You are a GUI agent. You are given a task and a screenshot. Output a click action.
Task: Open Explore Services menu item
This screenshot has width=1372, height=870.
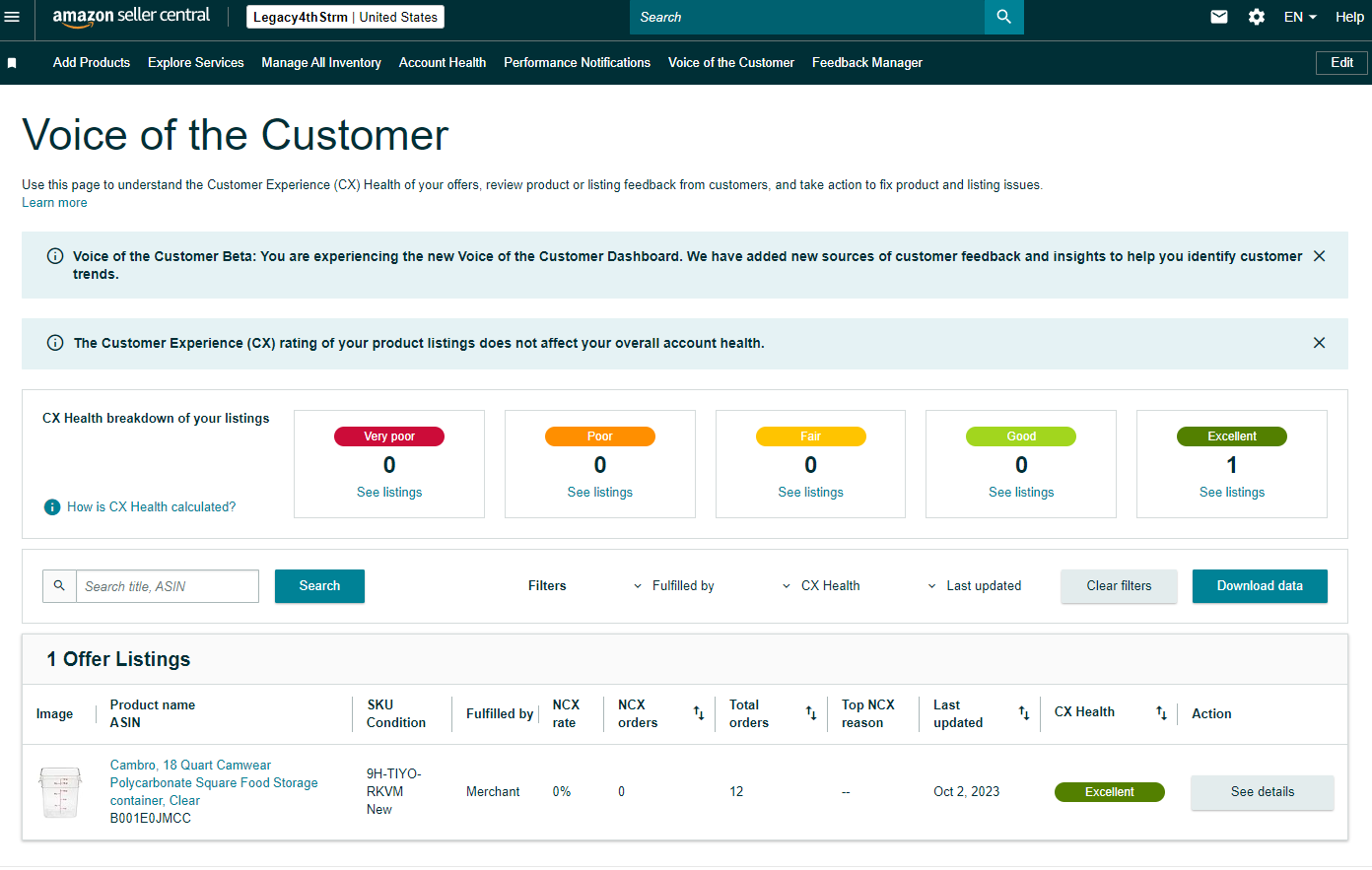click(196, 63)
